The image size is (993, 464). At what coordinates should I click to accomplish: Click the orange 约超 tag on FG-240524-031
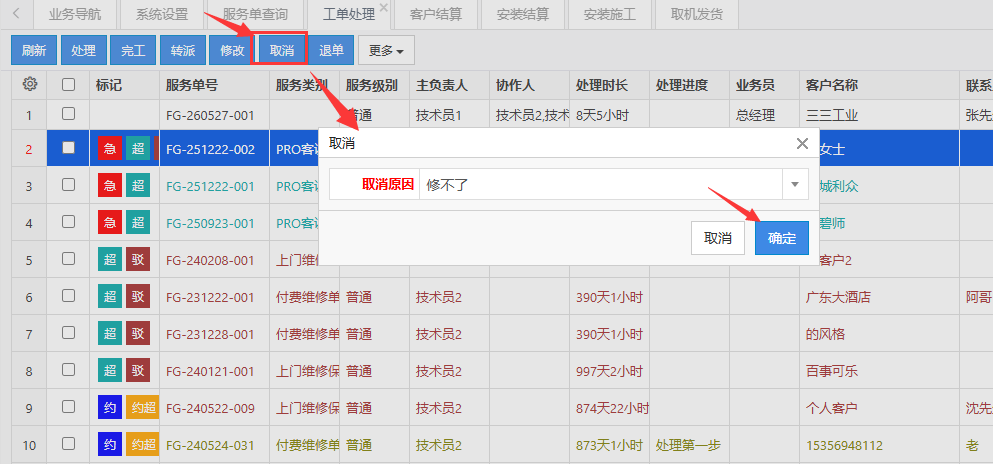tap(142, 445)
